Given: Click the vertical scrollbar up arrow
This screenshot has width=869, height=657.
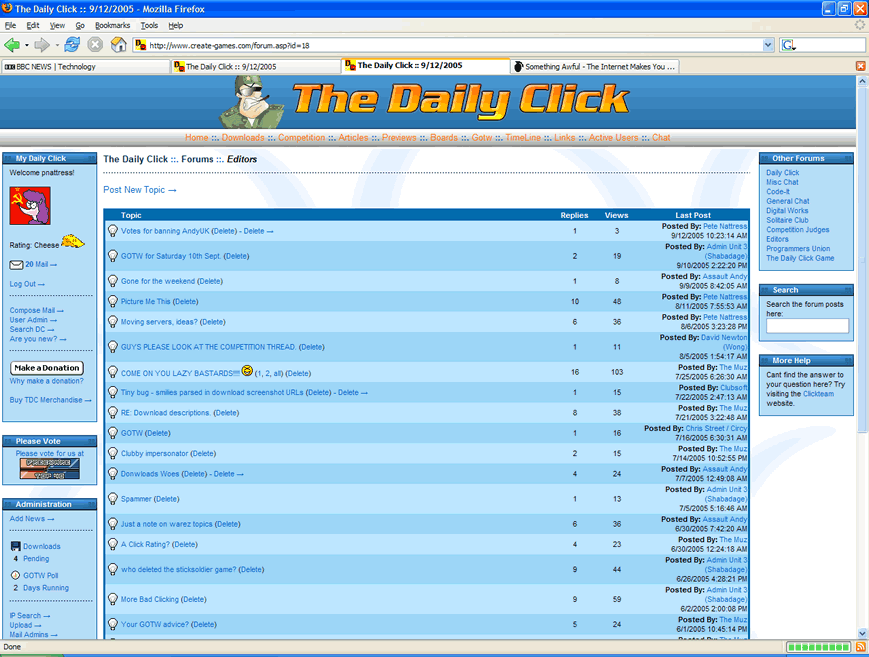Looking at the screenshot, I should point(862,81).
